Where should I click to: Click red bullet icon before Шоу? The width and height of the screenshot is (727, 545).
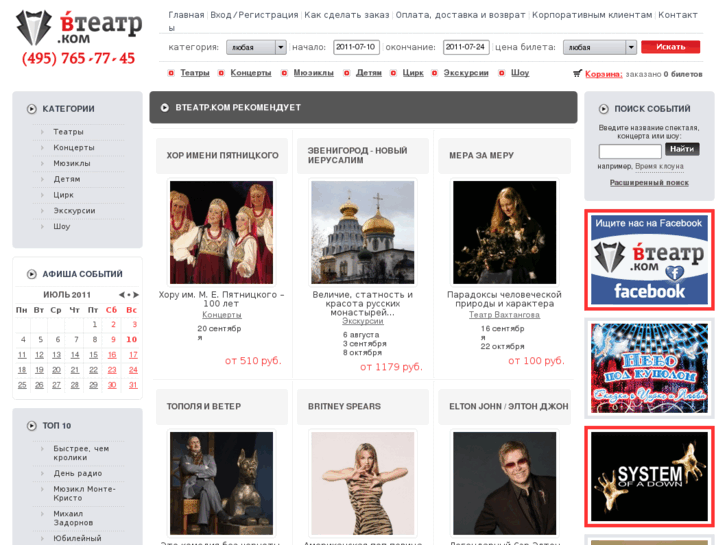tap(502, 73)
